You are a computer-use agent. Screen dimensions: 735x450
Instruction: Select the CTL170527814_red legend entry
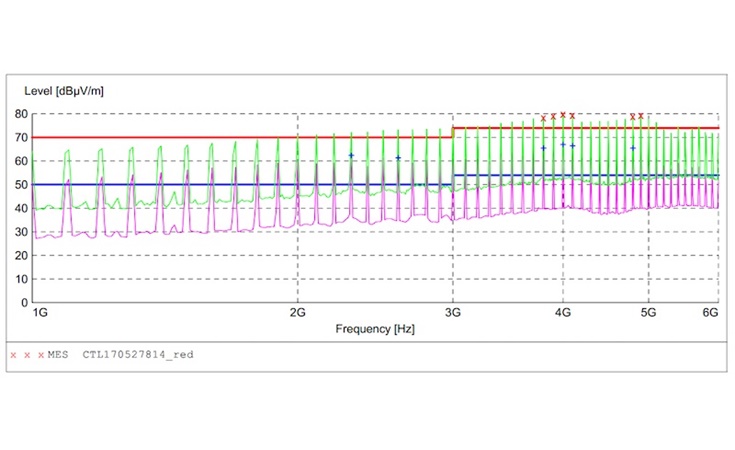pyautogui.click(x=138, y=355)
